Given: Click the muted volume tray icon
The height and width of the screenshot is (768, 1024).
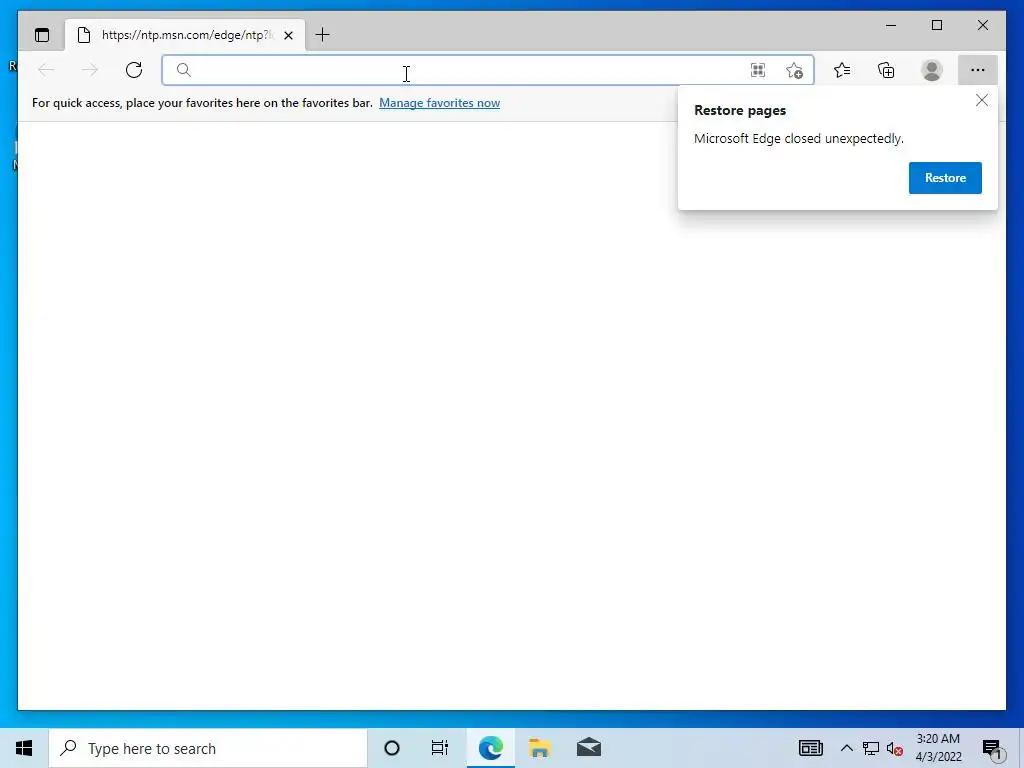Looking at the screenshot, I should [x=895, y=749].
